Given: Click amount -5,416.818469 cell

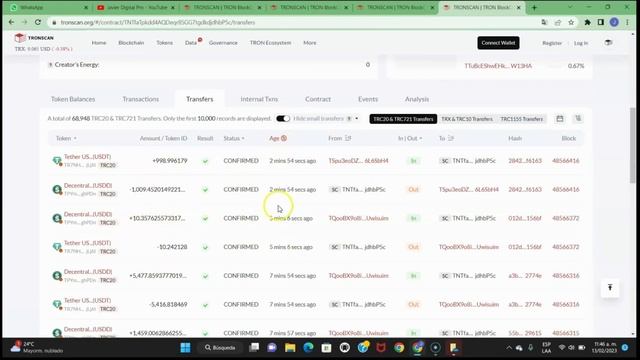Looking at the screenshot, I should (168, 304).
